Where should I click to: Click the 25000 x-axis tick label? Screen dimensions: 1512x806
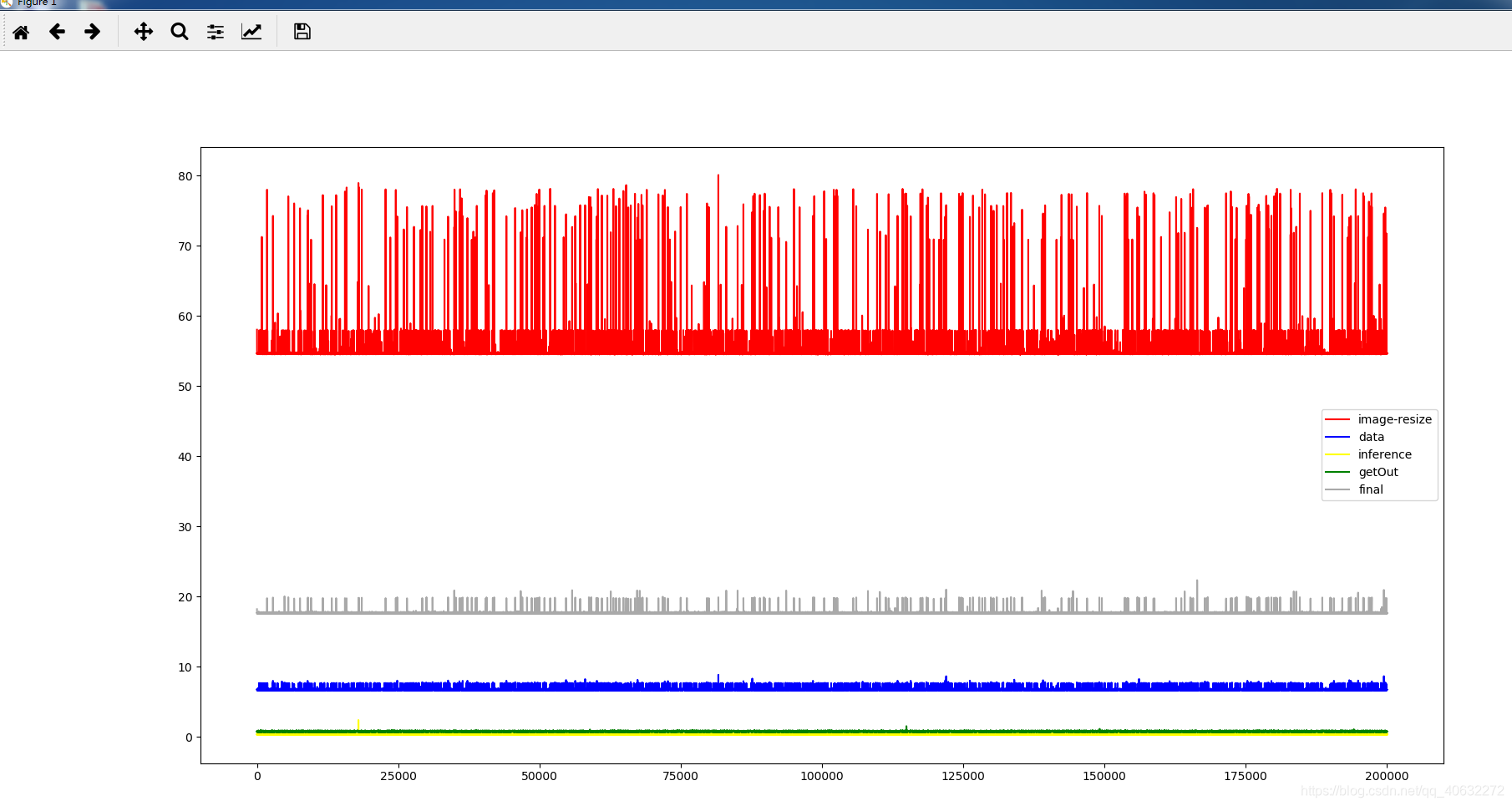tap(398, 776)
